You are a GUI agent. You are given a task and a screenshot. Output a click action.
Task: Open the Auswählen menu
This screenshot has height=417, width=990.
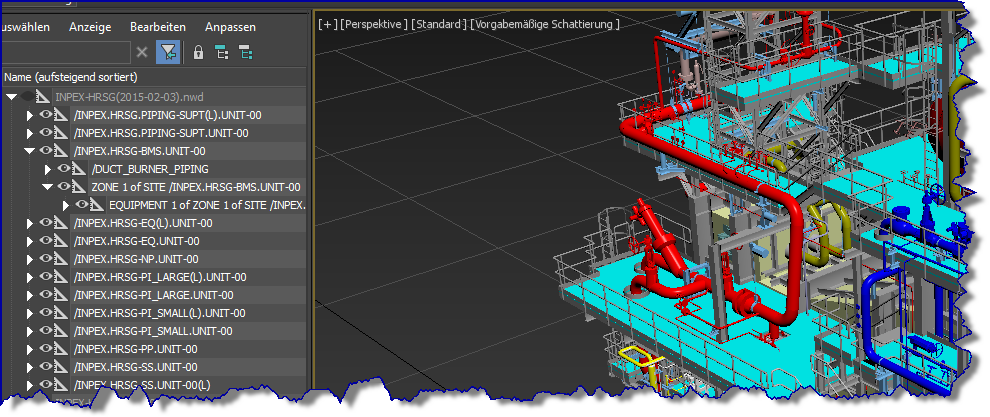pos(25,27)
